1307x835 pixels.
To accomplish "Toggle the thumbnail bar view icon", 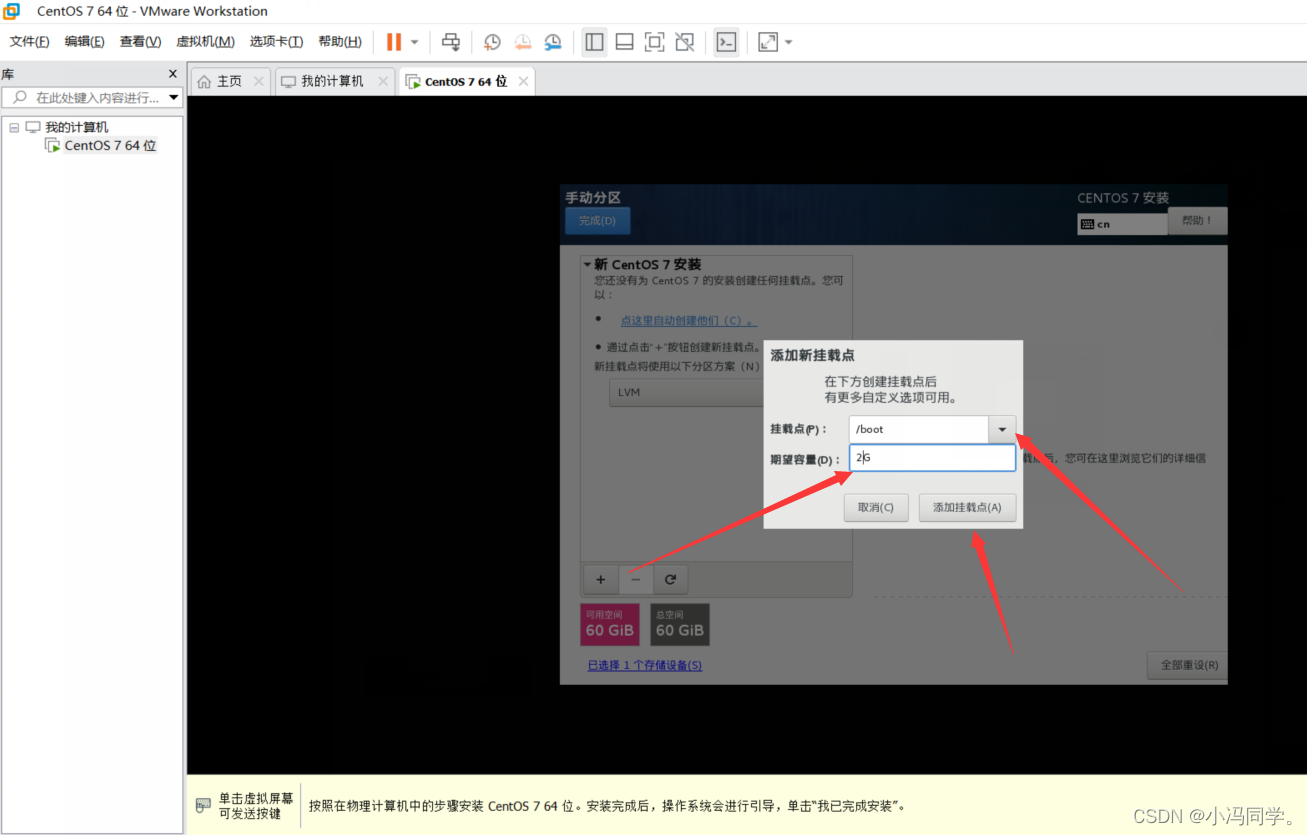I will [624, 42].
